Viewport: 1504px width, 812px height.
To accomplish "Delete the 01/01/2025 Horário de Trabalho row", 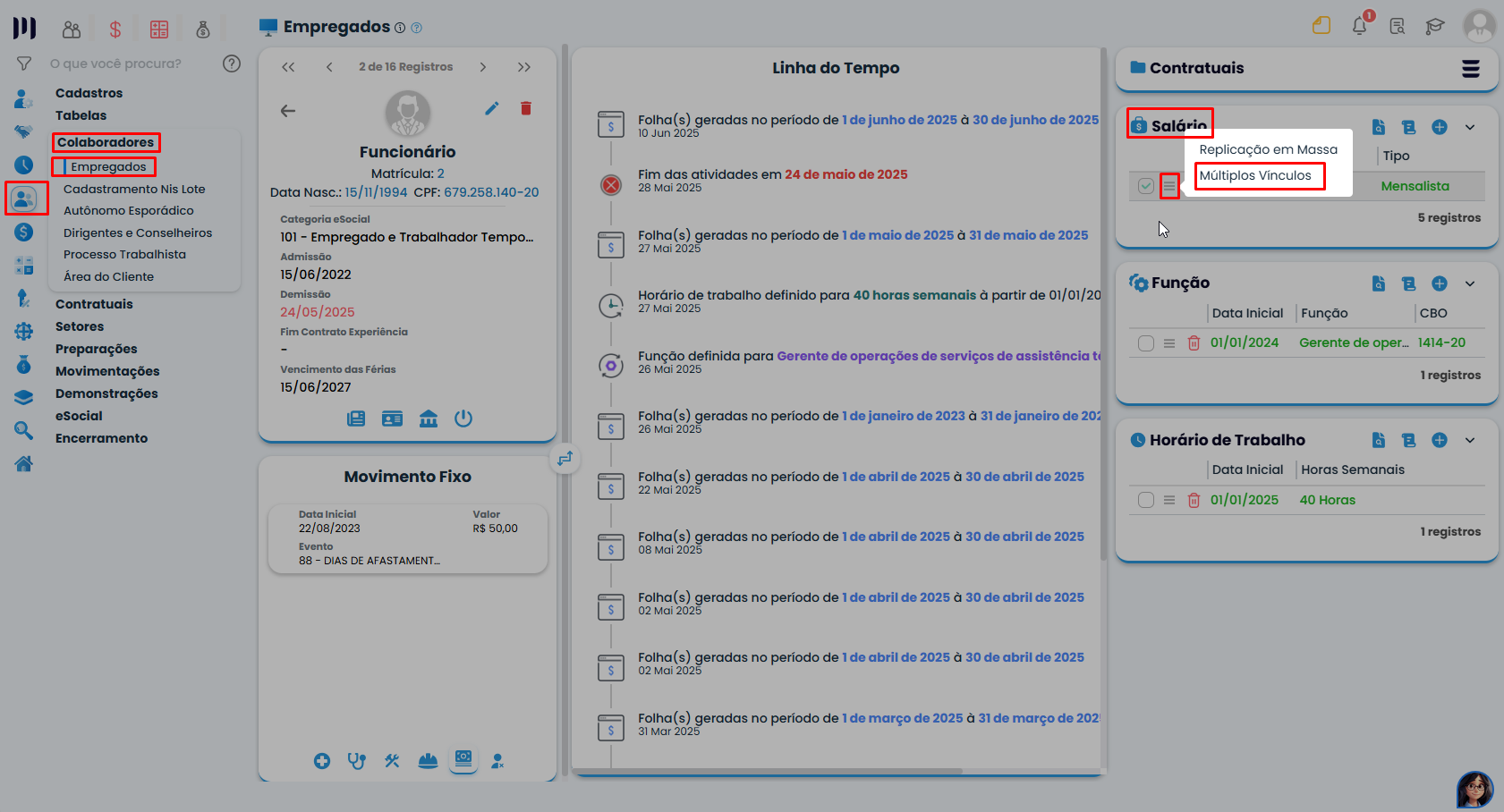I will click(x=1194, y=500).
